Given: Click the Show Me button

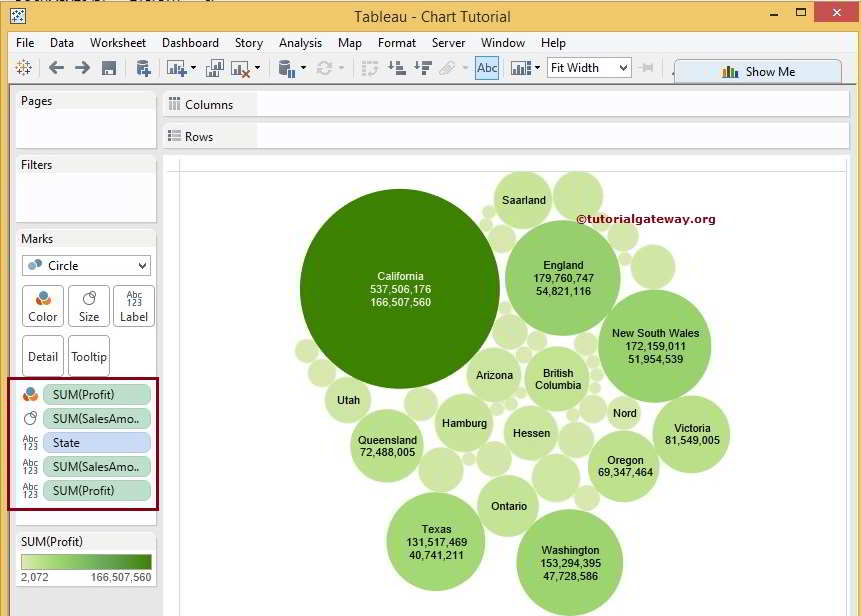Looking at the screenshot, I should click(x=758, y=72).
